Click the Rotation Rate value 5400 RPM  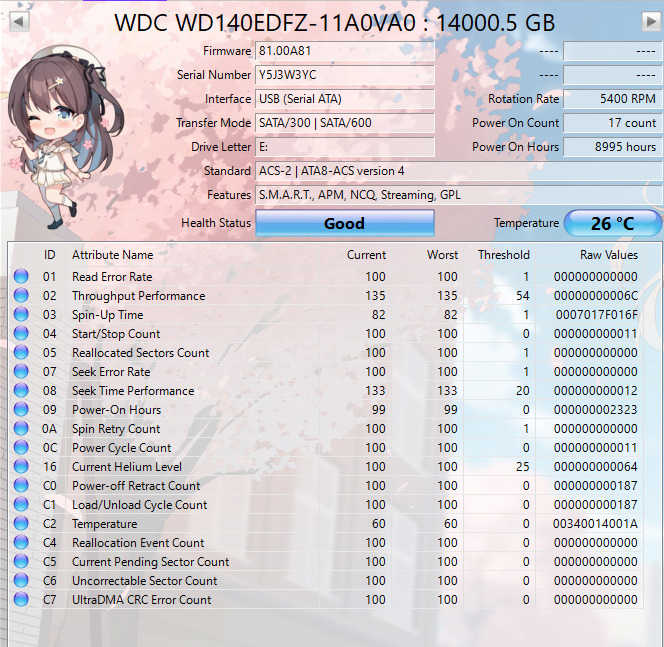tap(612, 99)
